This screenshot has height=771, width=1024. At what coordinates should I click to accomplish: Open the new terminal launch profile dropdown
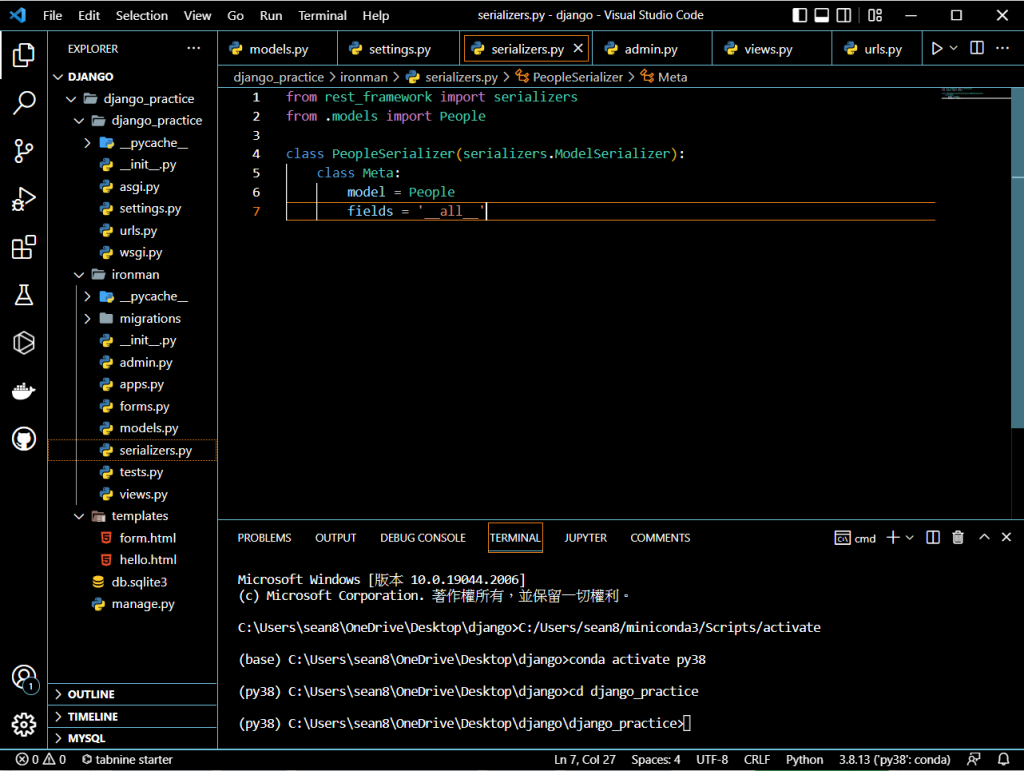[x=909, y=538]
